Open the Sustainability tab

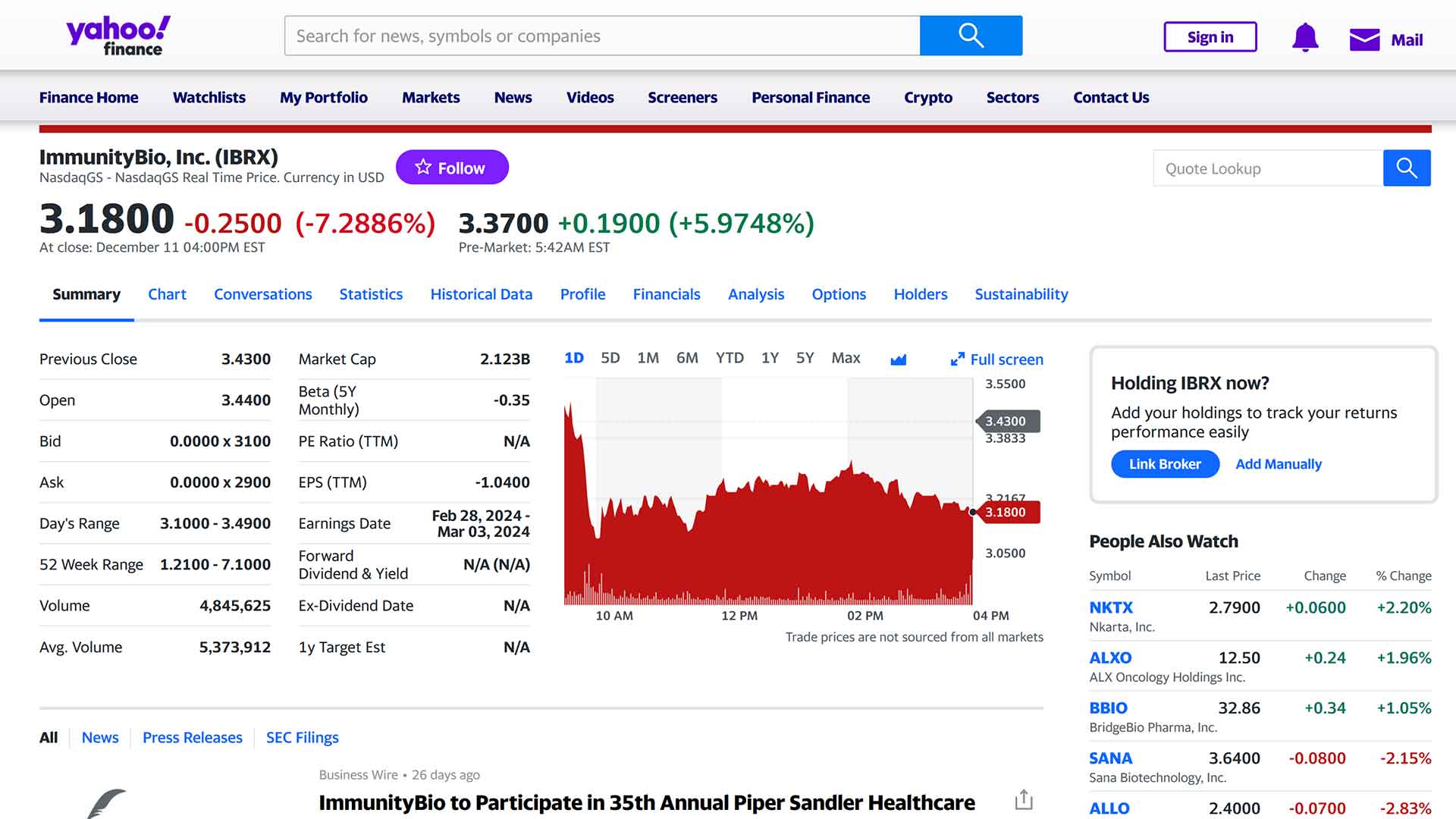click(1021, 294)
